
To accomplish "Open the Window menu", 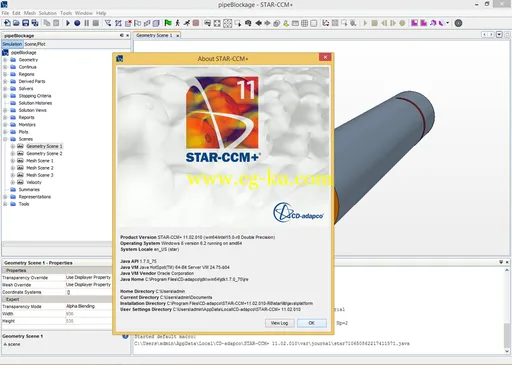I will 84,13.
